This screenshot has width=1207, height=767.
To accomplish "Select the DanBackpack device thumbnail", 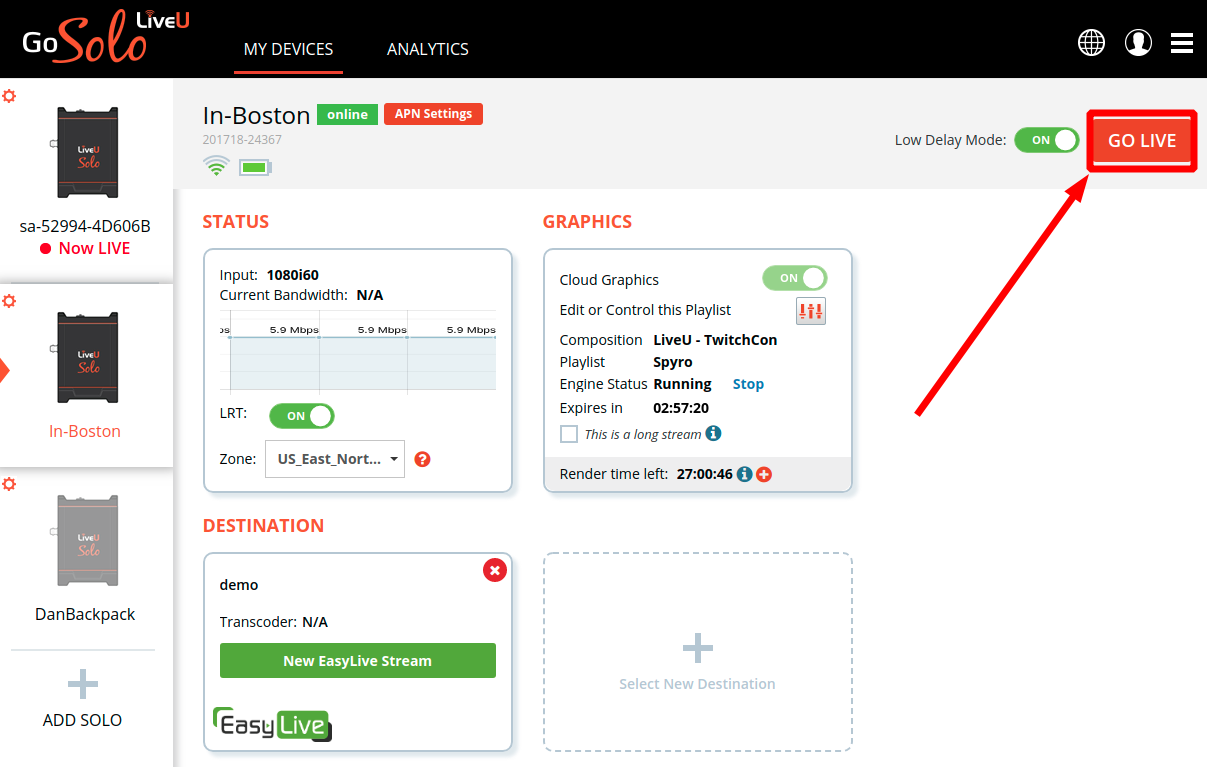I will [x=84, y=541].
